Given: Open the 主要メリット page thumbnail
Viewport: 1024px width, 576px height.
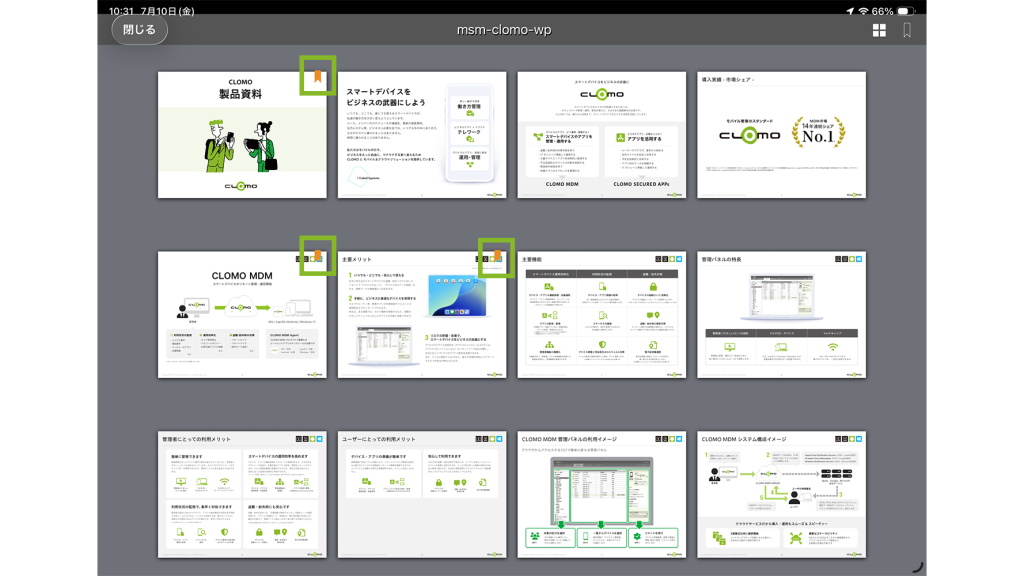Looking at the screenshot, I should 422,315.
